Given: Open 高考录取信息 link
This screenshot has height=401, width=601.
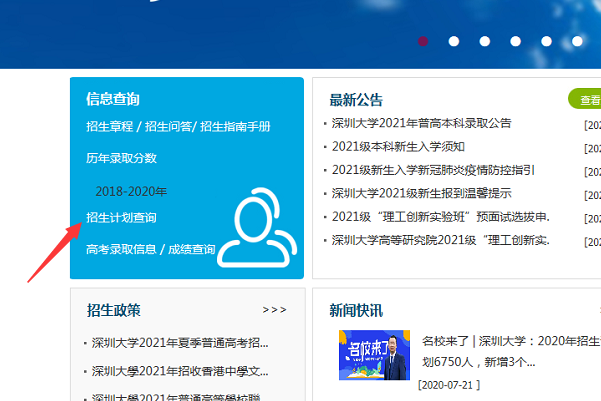Looking at the screenshot, I should 121,249.
